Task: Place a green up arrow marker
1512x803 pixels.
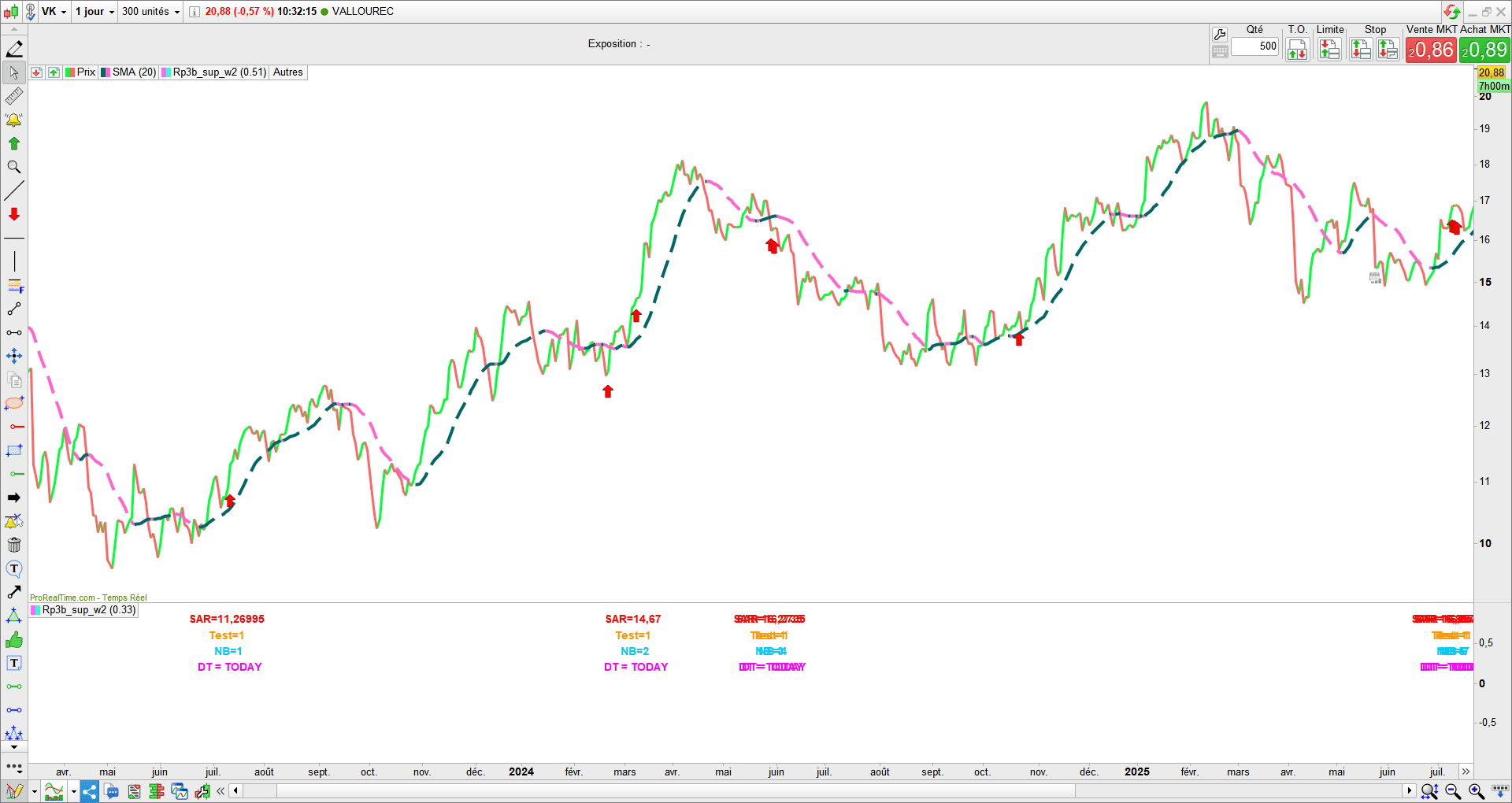Action: (14, 143)
